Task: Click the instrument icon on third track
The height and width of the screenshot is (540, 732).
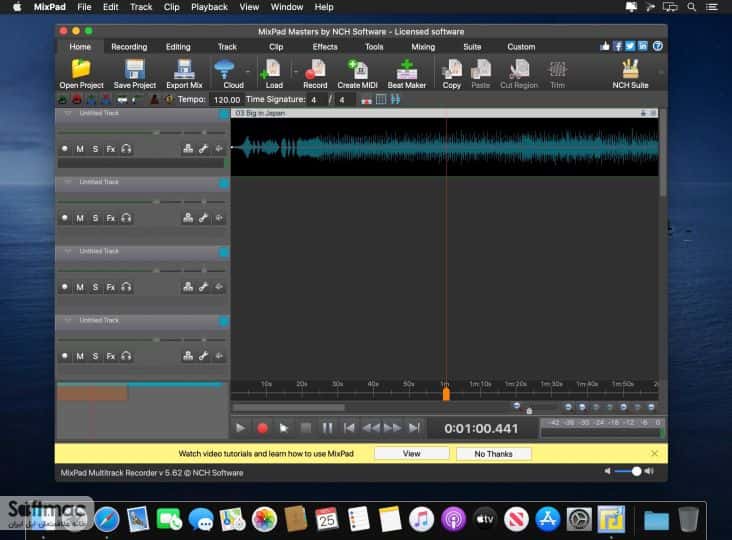Action: 188,287
